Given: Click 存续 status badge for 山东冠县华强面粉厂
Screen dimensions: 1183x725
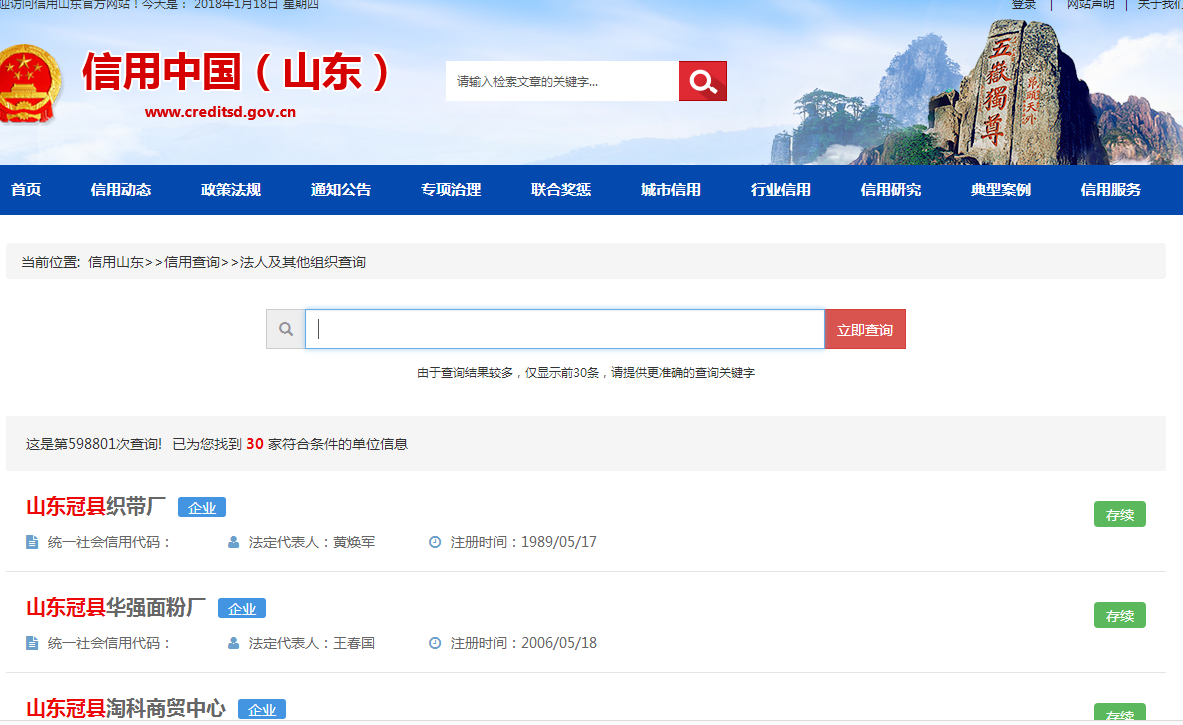Looking at the screenshot, I should 1120,616.
